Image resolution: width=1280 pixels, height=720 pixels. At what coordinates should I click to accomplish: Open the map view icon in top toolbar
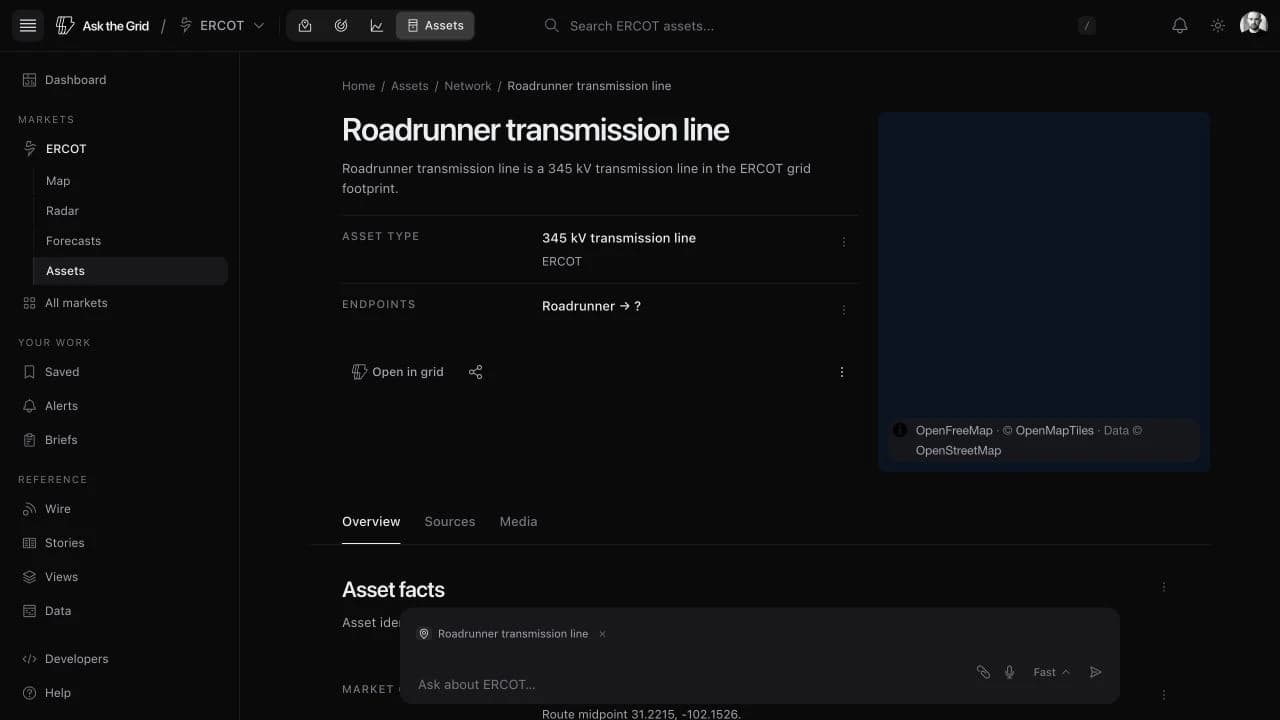click(305, 26)
